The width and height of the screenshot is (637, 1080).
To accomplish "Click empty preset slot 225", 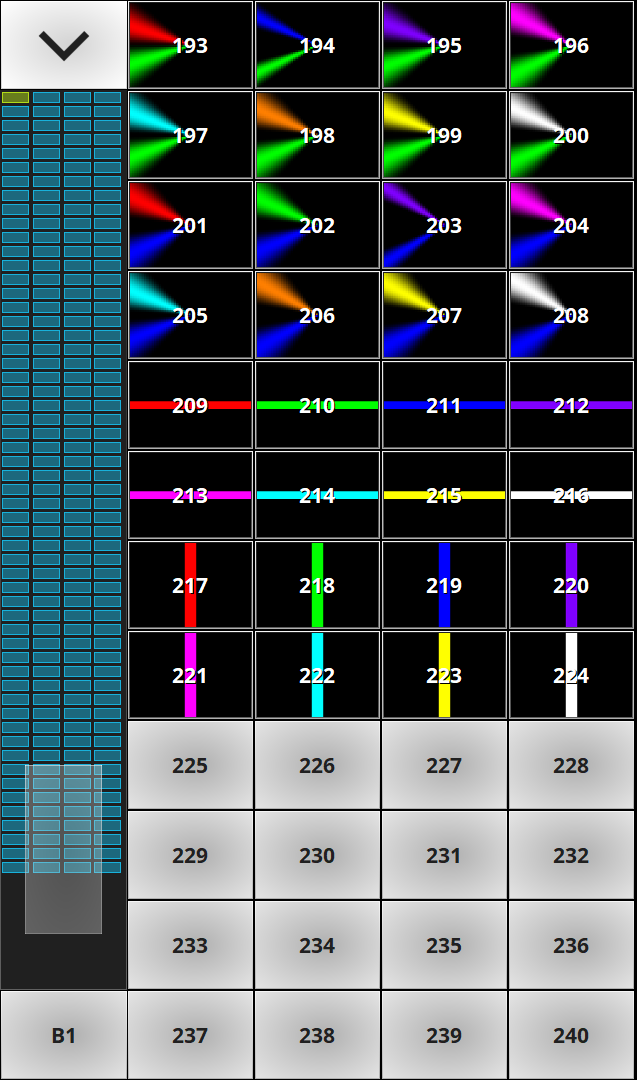I will tap(190, 765).
